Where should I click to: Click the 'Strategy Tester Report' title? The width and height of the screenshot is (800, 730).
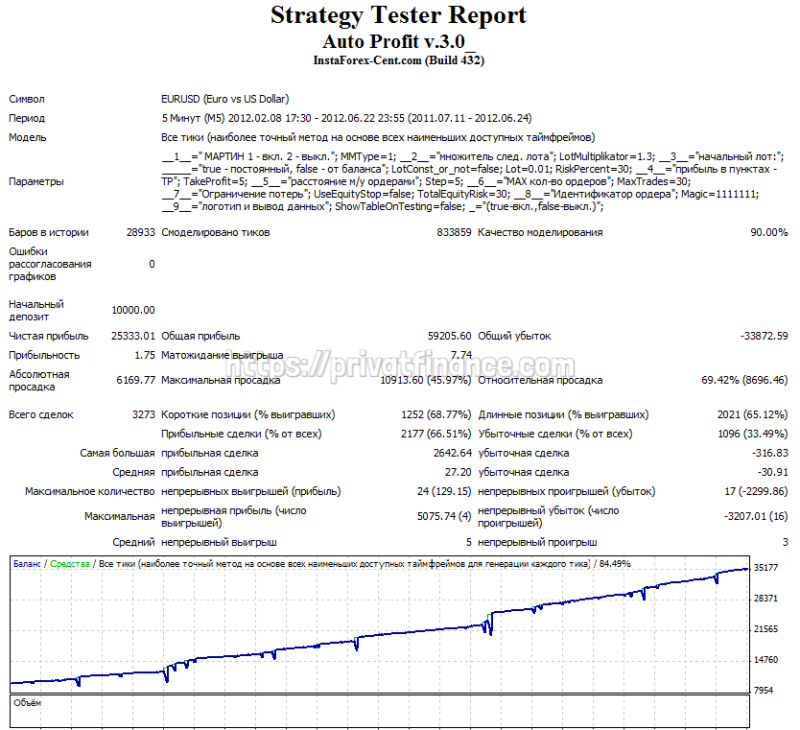(398, 15)
